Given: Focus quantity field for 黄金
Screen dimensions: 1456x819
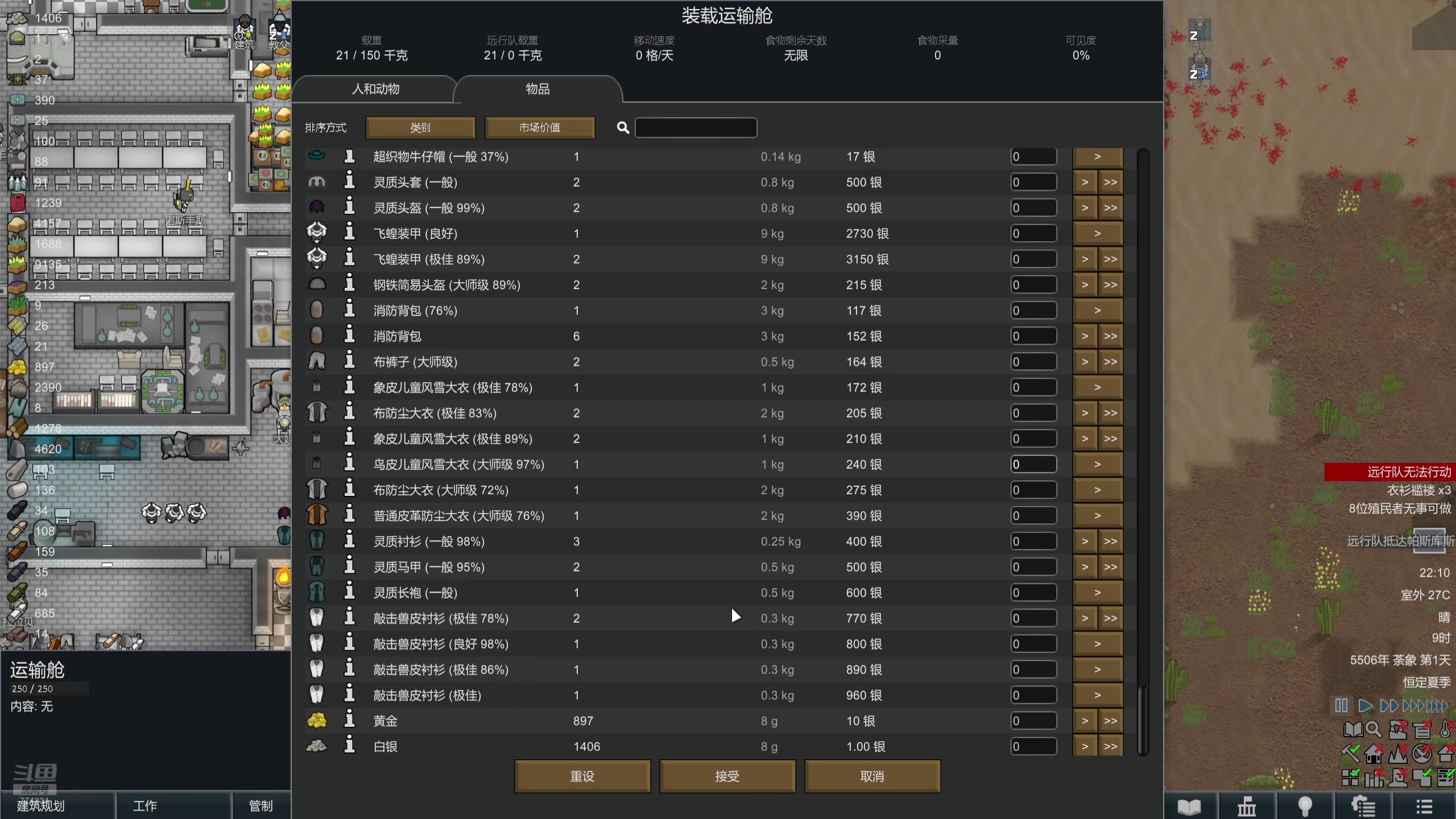Looking at the screenshot, I should pyautogui.click(x=1033, y=721).
